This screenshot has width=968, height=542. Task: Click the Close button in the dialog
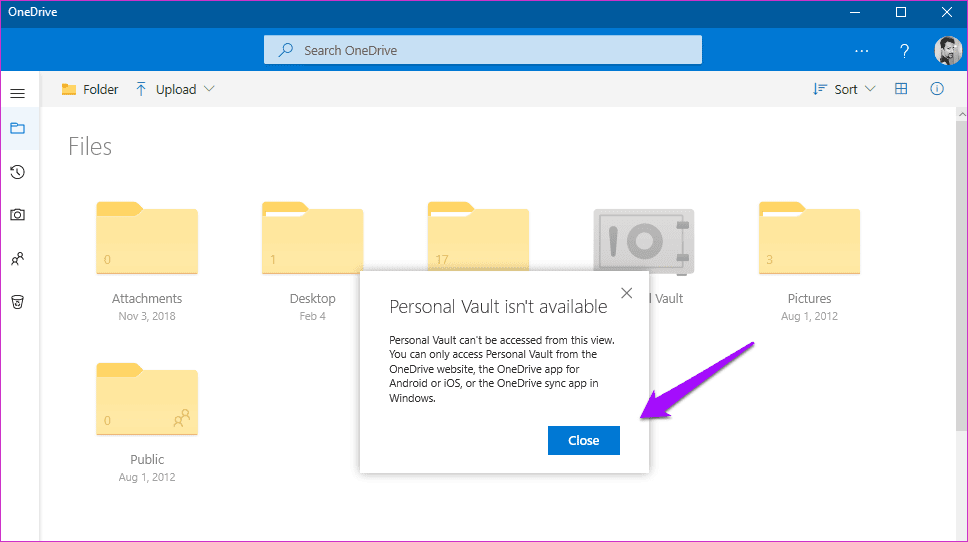[x=584, y=441]
